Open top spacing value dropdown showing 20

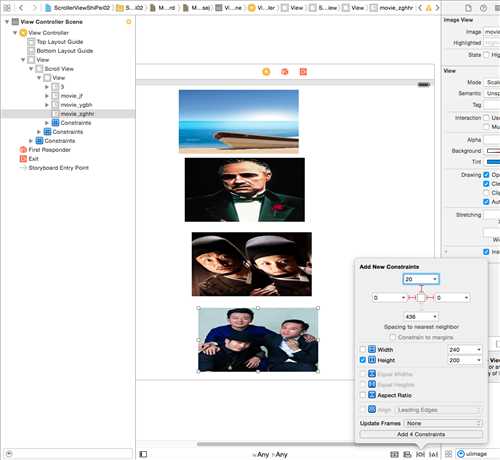tap(435, 279)
